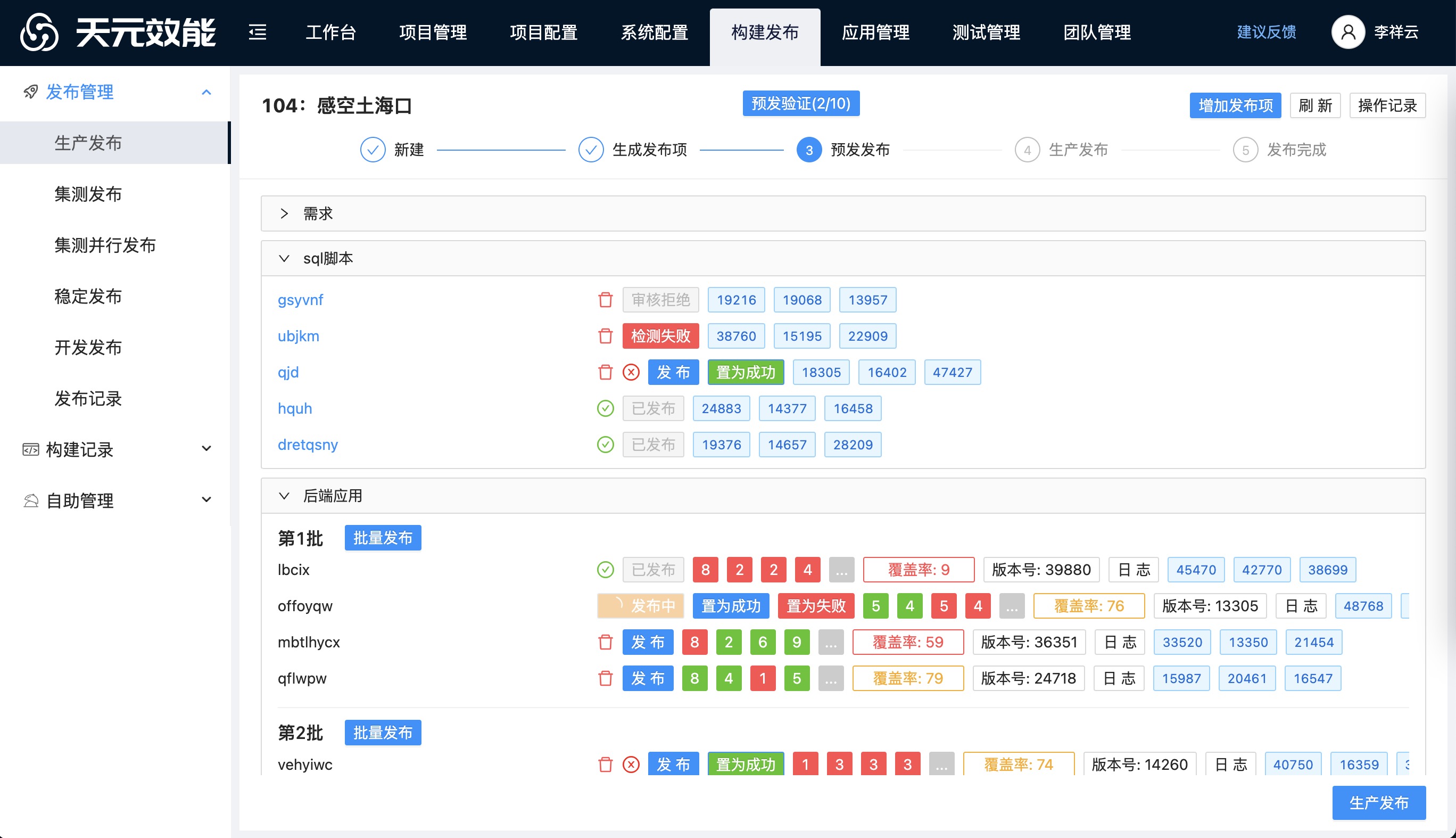Click step 3 预发发布 circle
Image resolution: width=1456 pixels, height=838 pixels.
809,150
